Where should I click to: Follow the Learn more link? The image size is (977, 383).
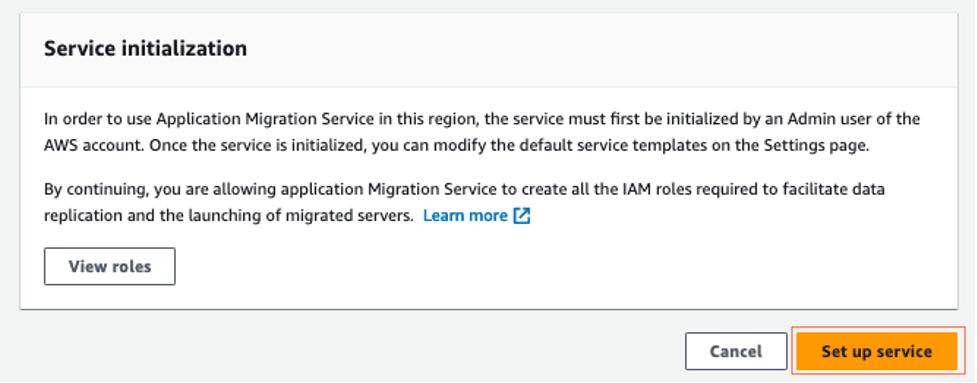pos(465,215)
